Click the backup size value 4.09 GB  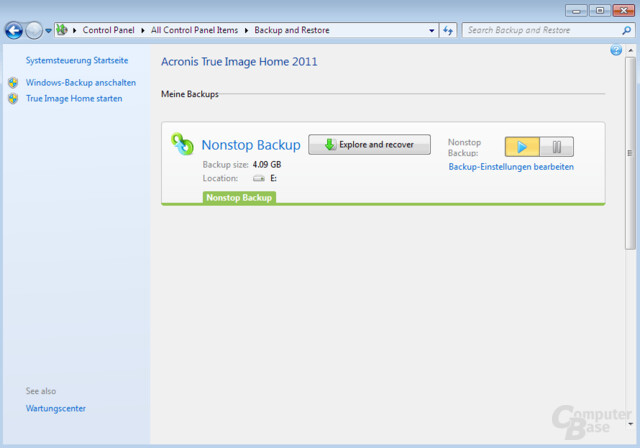pyautogui.click(x=267, y=164)
